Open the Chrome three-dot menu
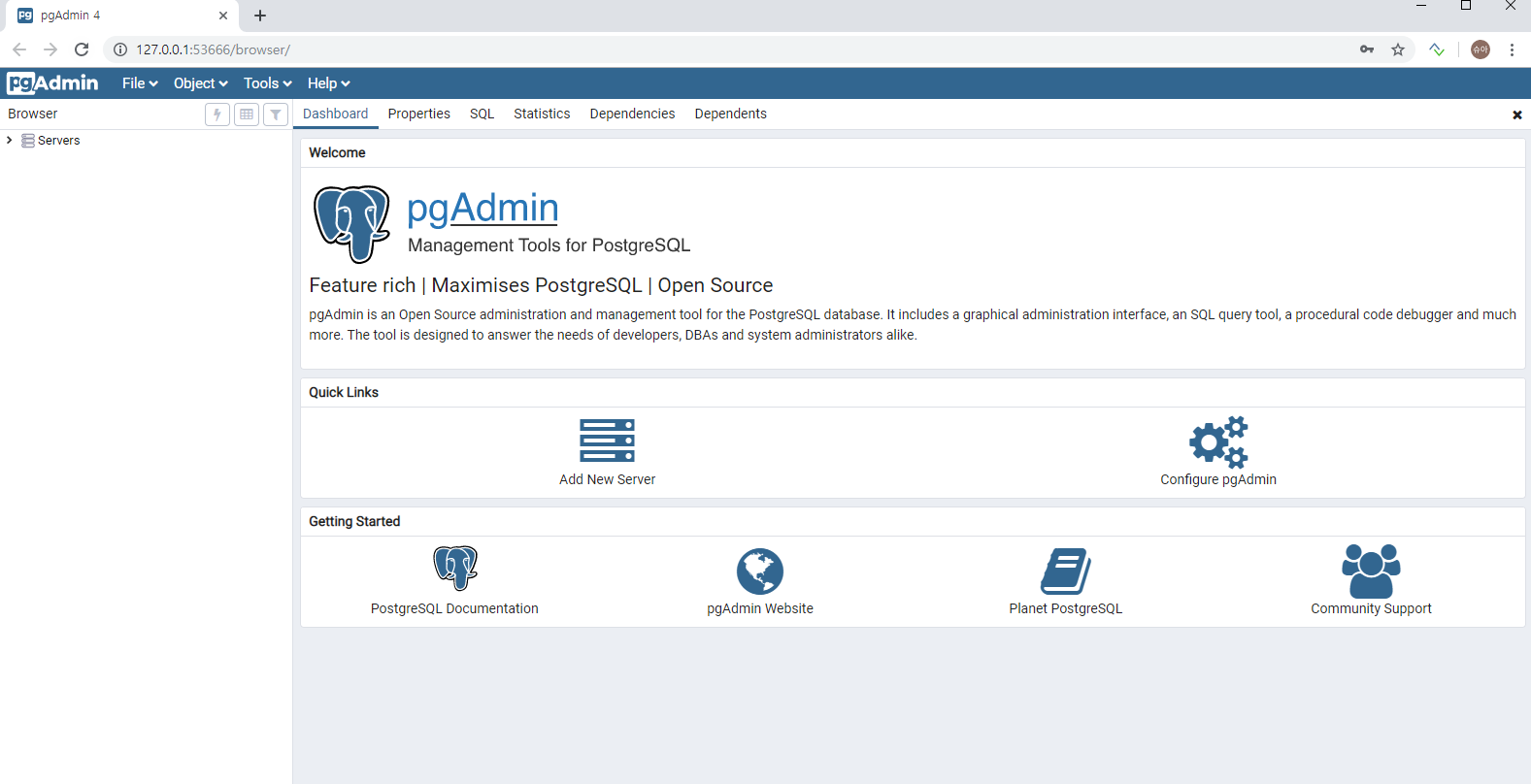The height and width of the screenshot is (784, 1531). [x=1512, y=49]
